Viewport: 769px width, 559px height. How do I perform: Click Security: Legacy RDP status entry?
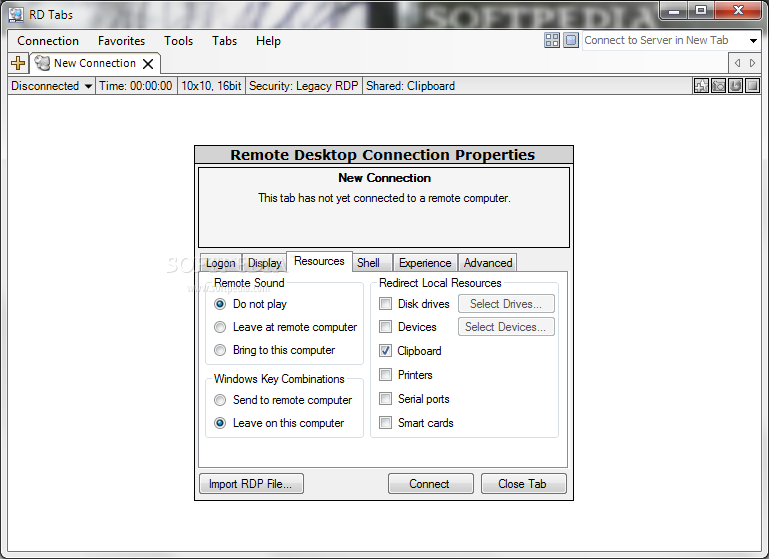click(304, 86)
